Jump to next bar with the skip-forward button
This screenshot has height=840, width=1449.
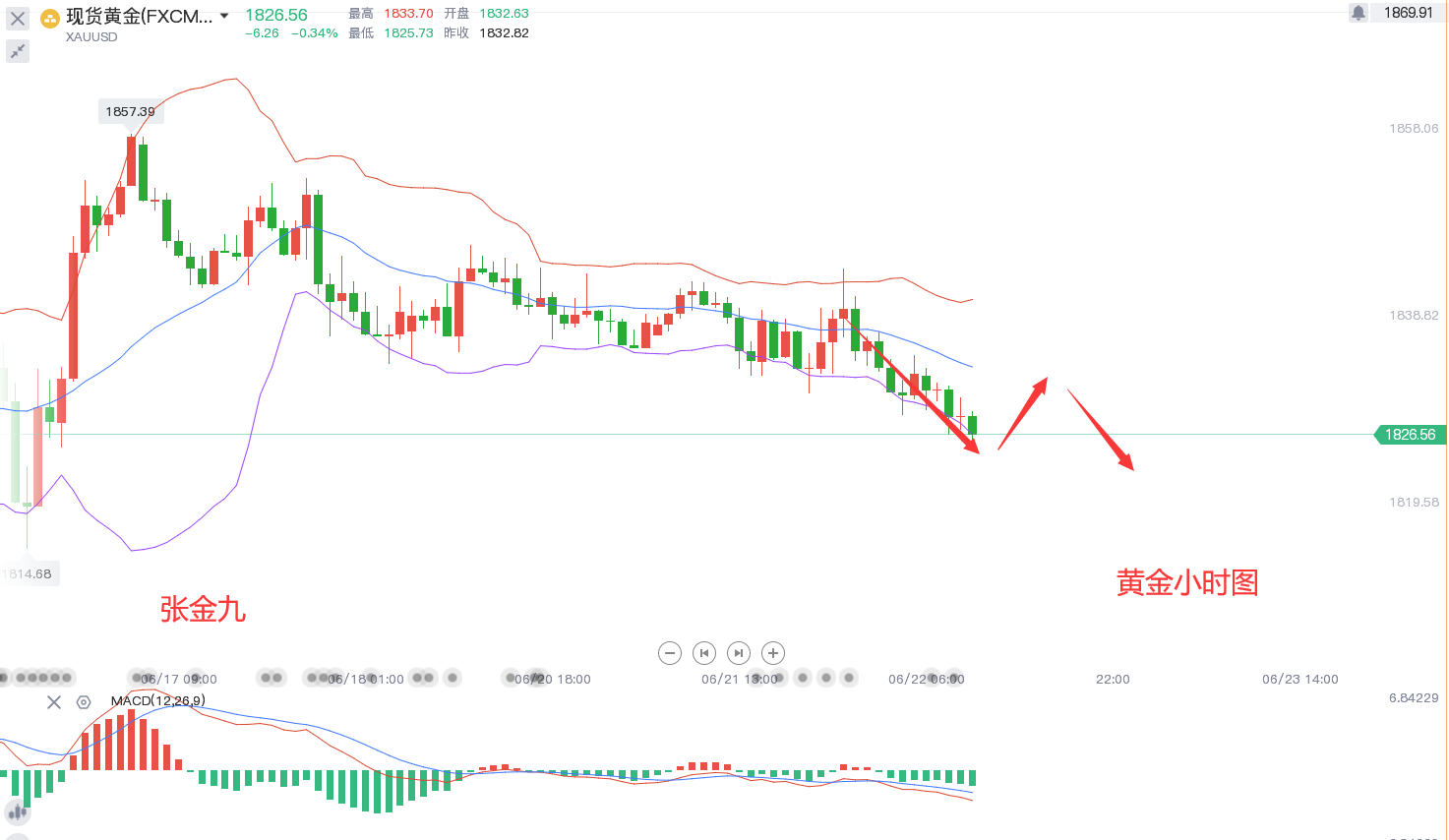[739, 653]
